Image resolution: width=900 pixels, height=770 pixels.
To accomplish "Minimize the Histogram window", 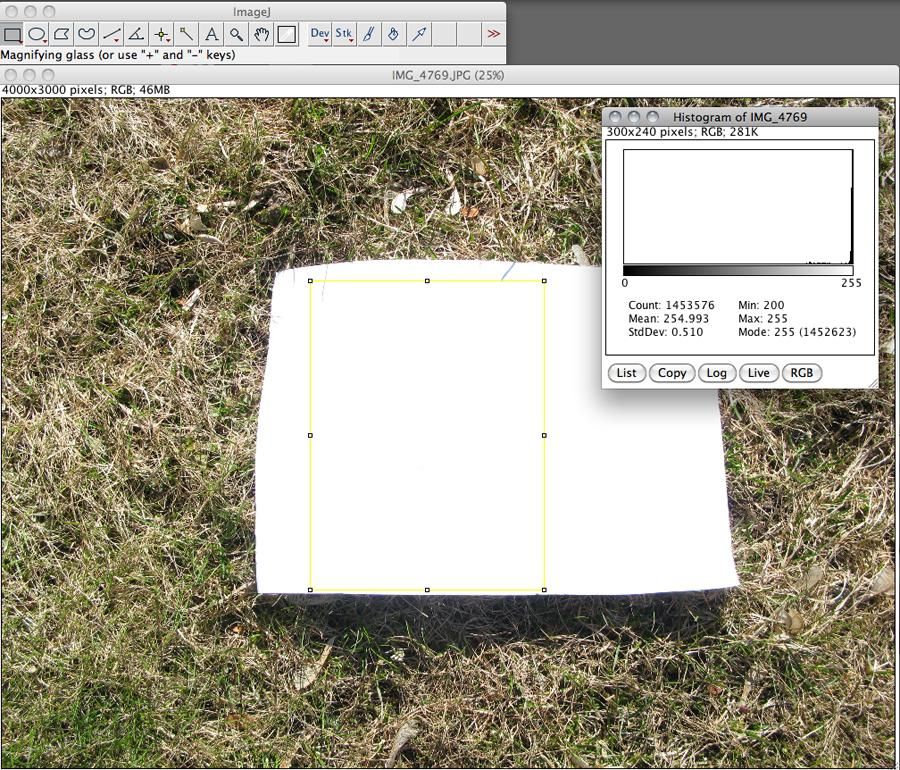I will tap(634, 117).
